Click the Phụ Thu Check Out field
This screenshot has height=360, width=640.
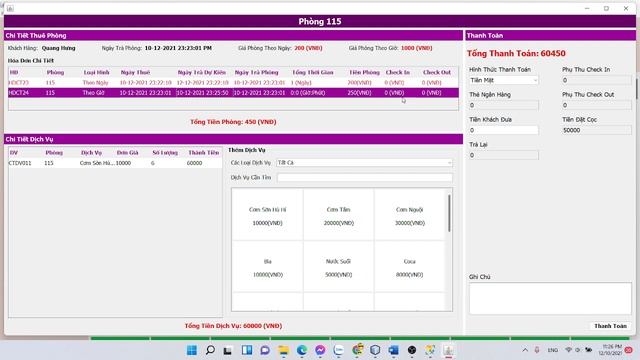coord(597,105)
